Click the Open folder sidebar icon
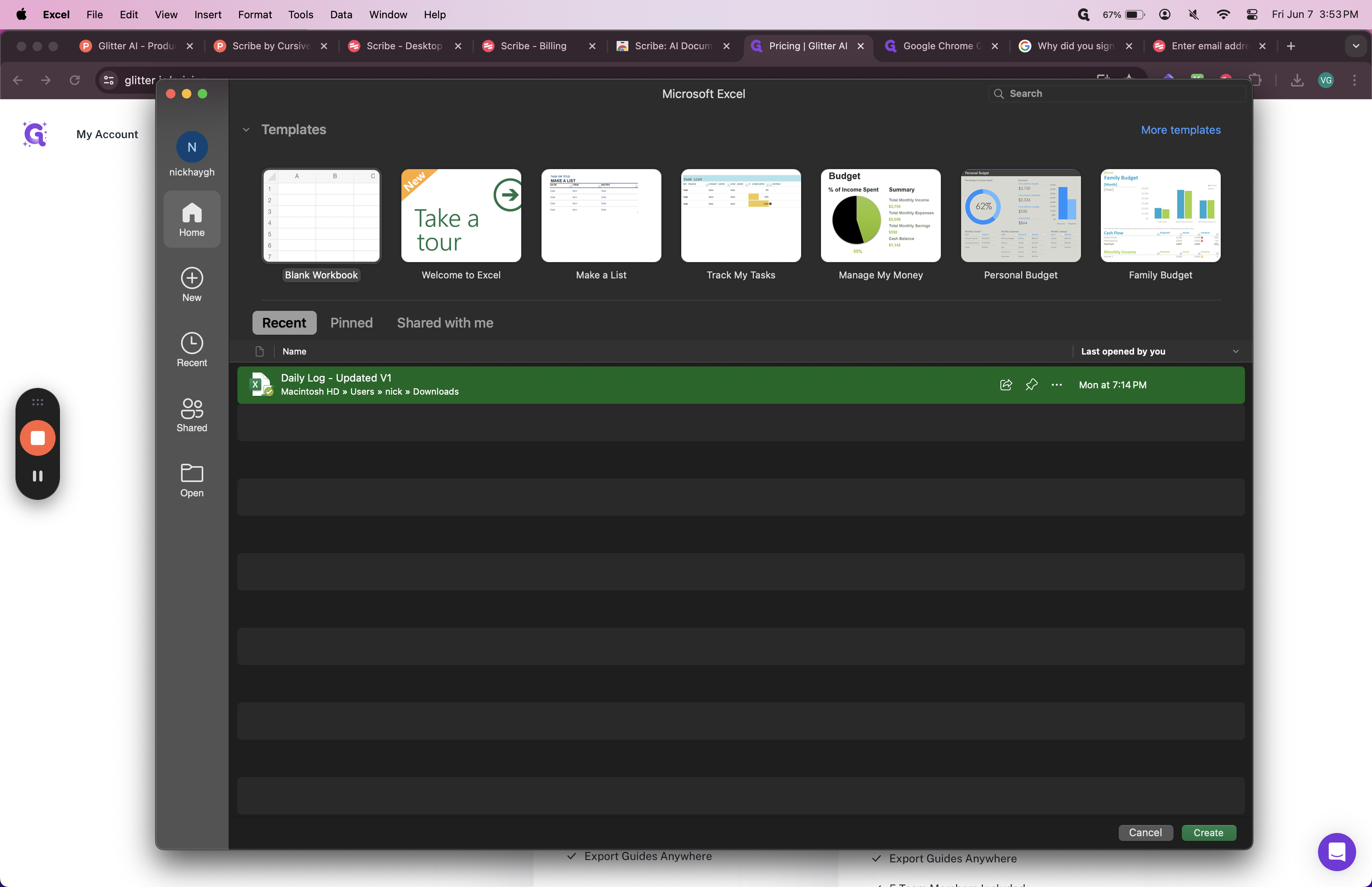This screenshot has height=887, width=1372. tap(192, 480)
